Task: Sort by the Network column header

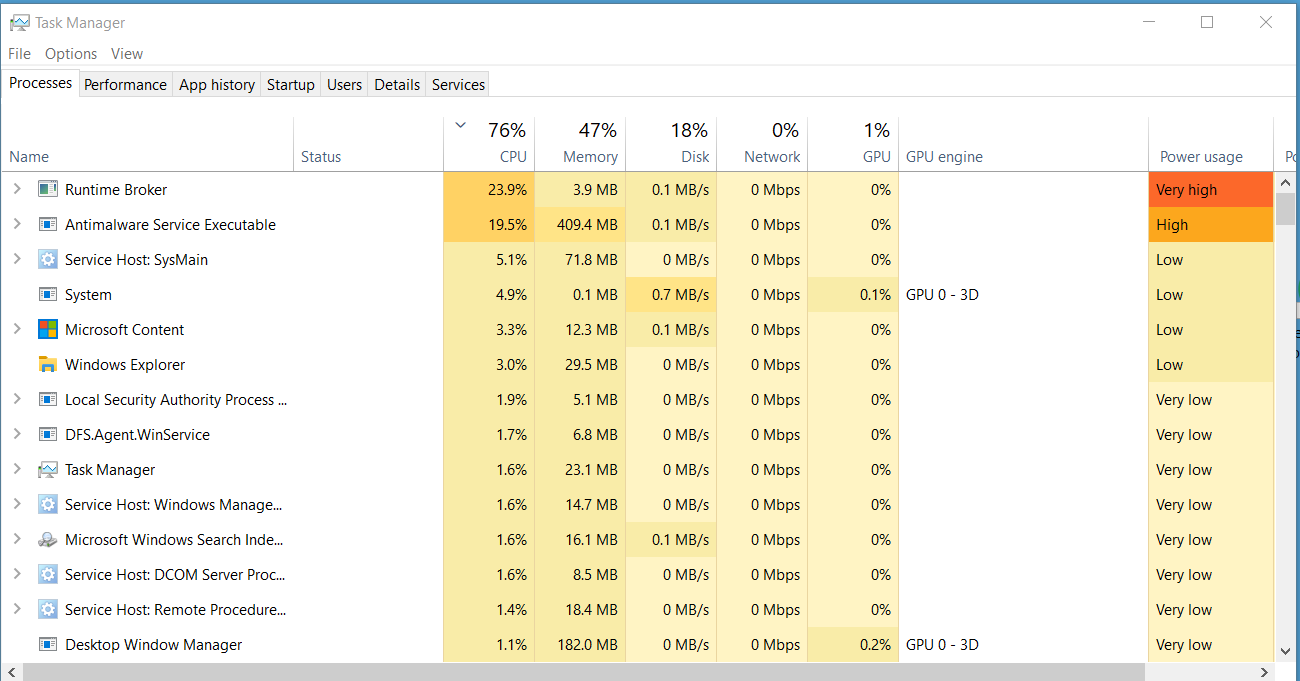Action: tap(762, 143)
